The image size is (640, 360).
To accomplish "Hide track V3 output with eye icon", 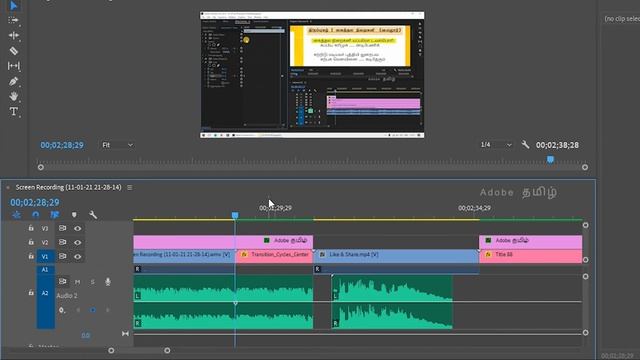I will [x=78, y=229].
